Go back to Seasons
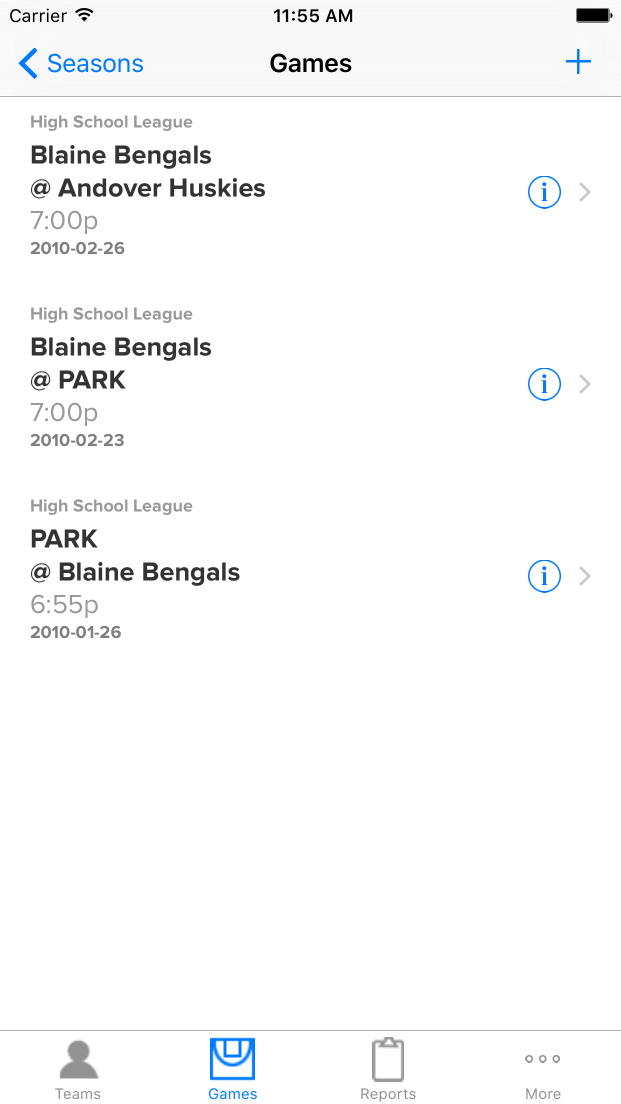The image size is (621, 1104). click(x=95, y=64)
